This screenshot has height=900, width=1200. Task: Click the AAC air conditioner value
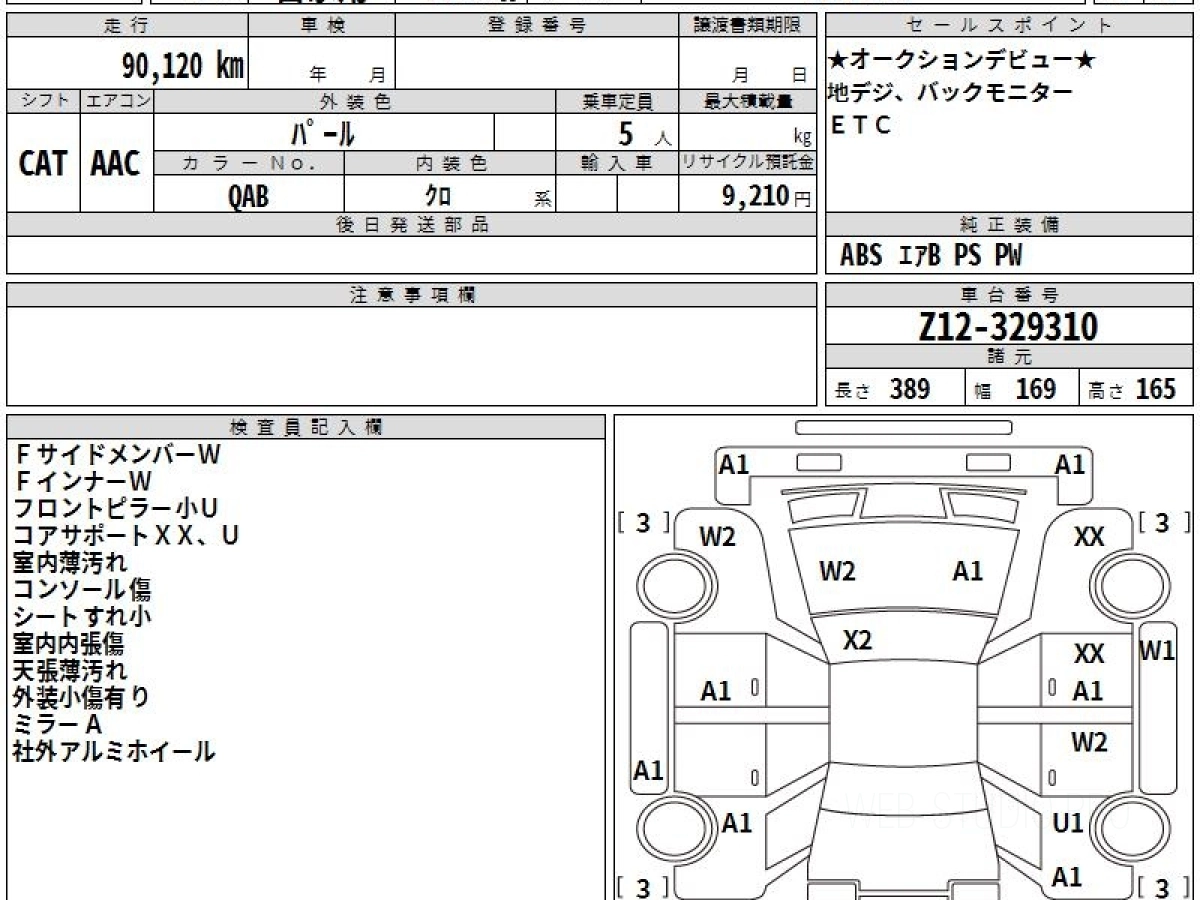(117, 163)
